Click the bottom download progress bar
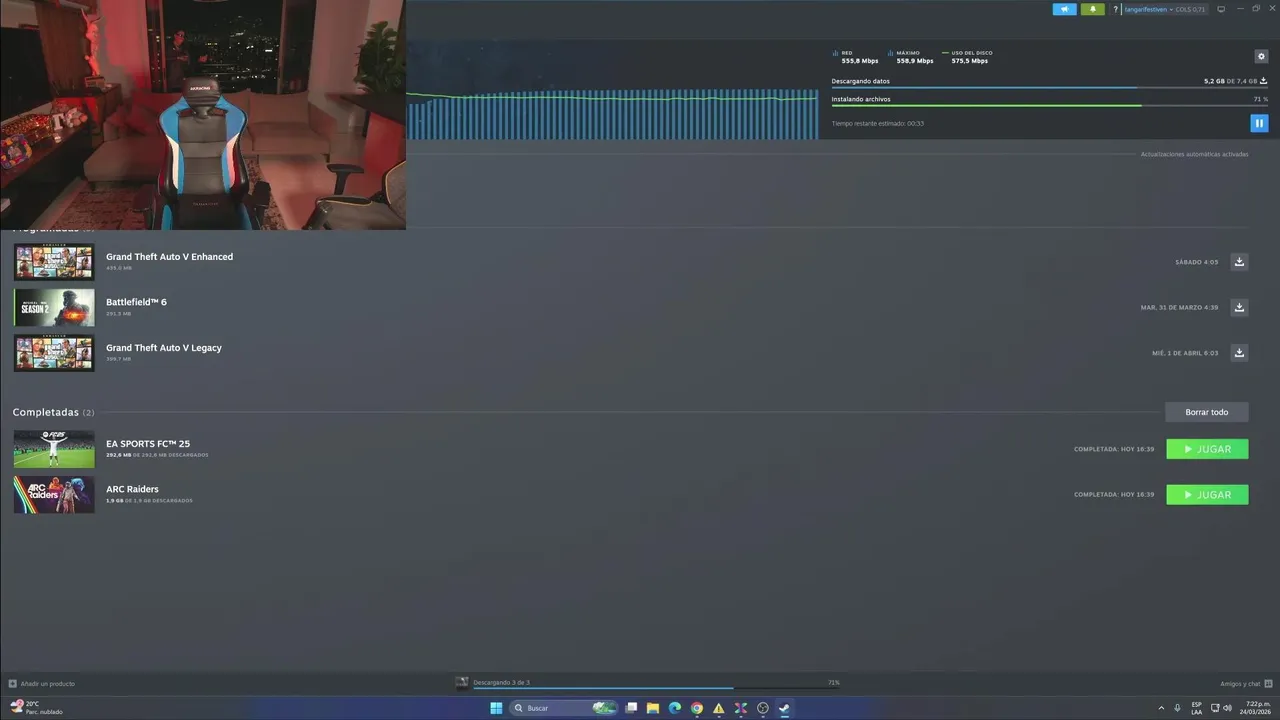 656,688
